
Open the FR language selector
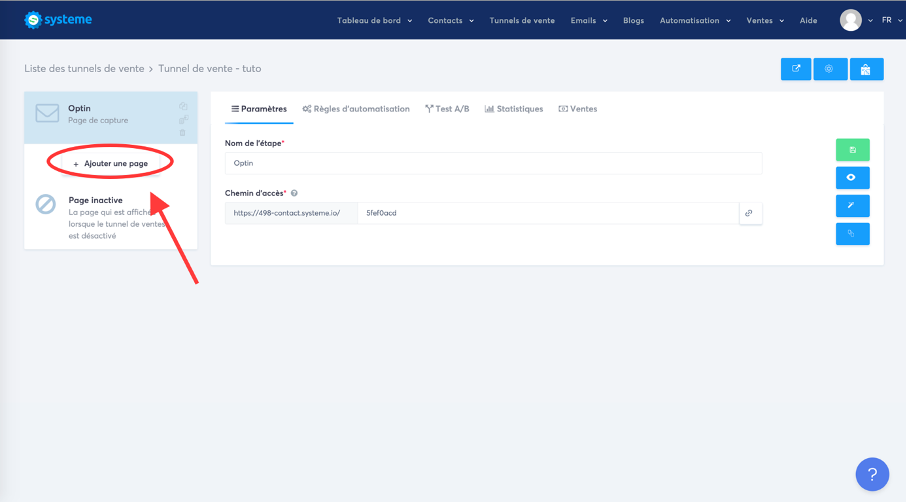pyautogui.click(x=892, y=20)
